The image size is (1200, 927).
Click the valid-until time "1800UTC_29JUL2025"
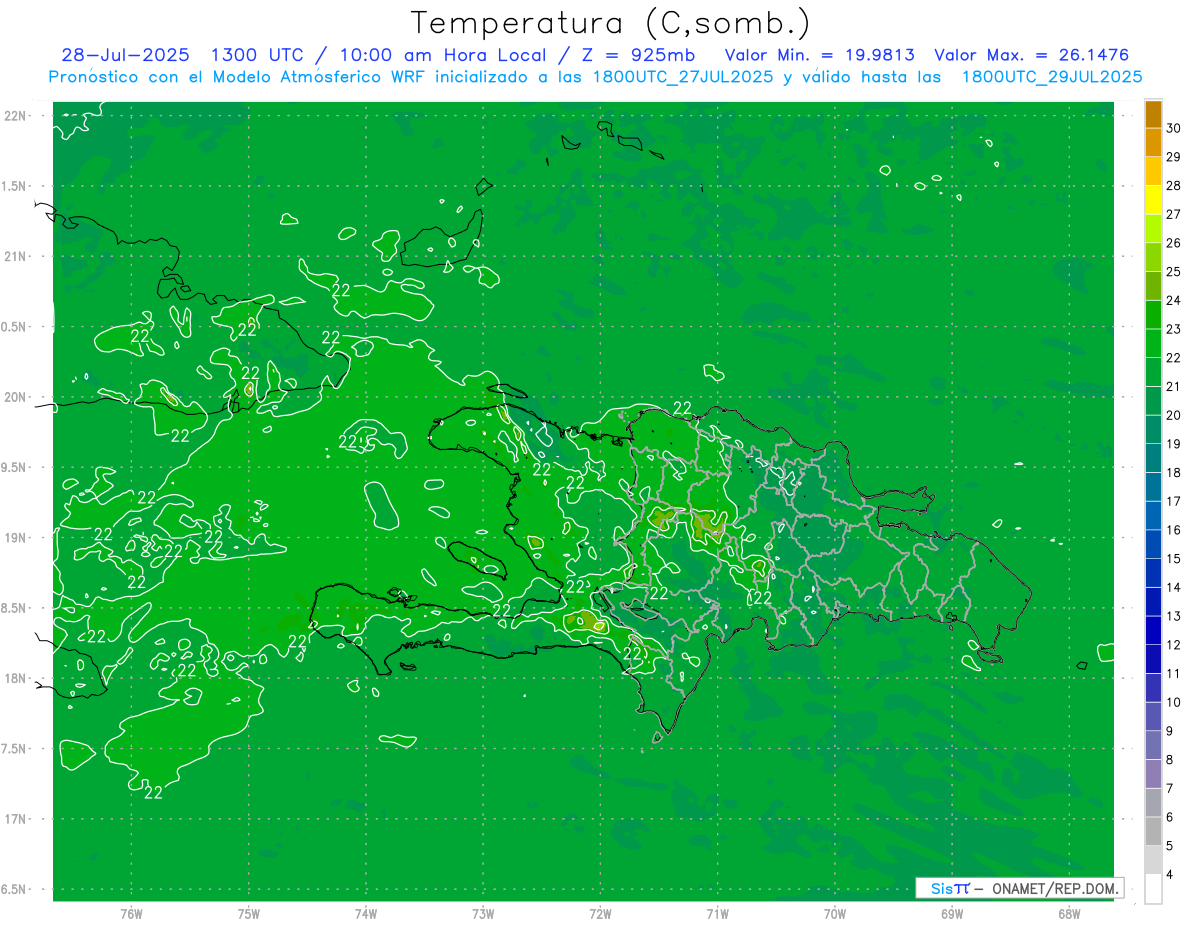pyautogui.click(x=1052, y=77)
